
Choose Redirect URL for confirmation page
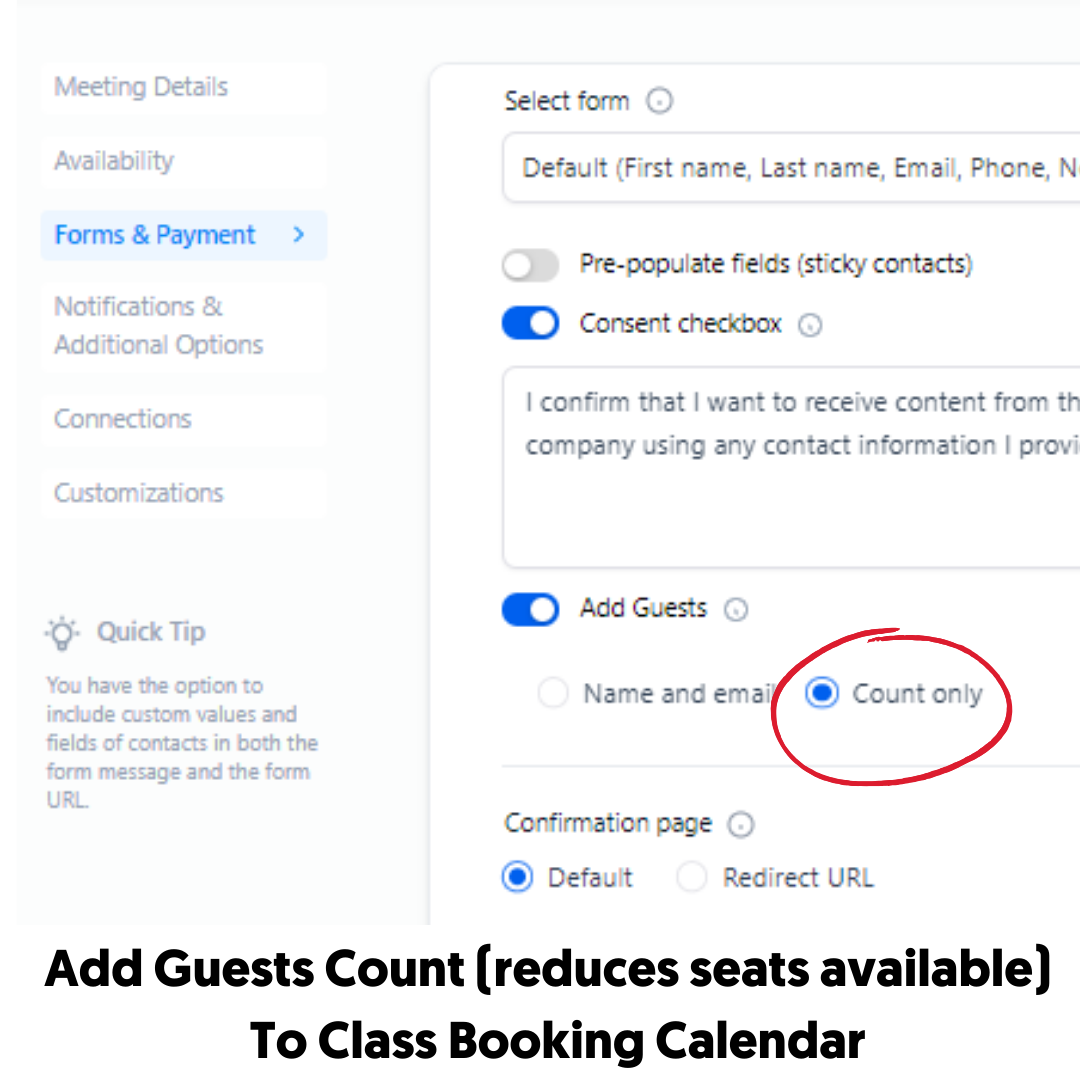(x=692, y=878)
